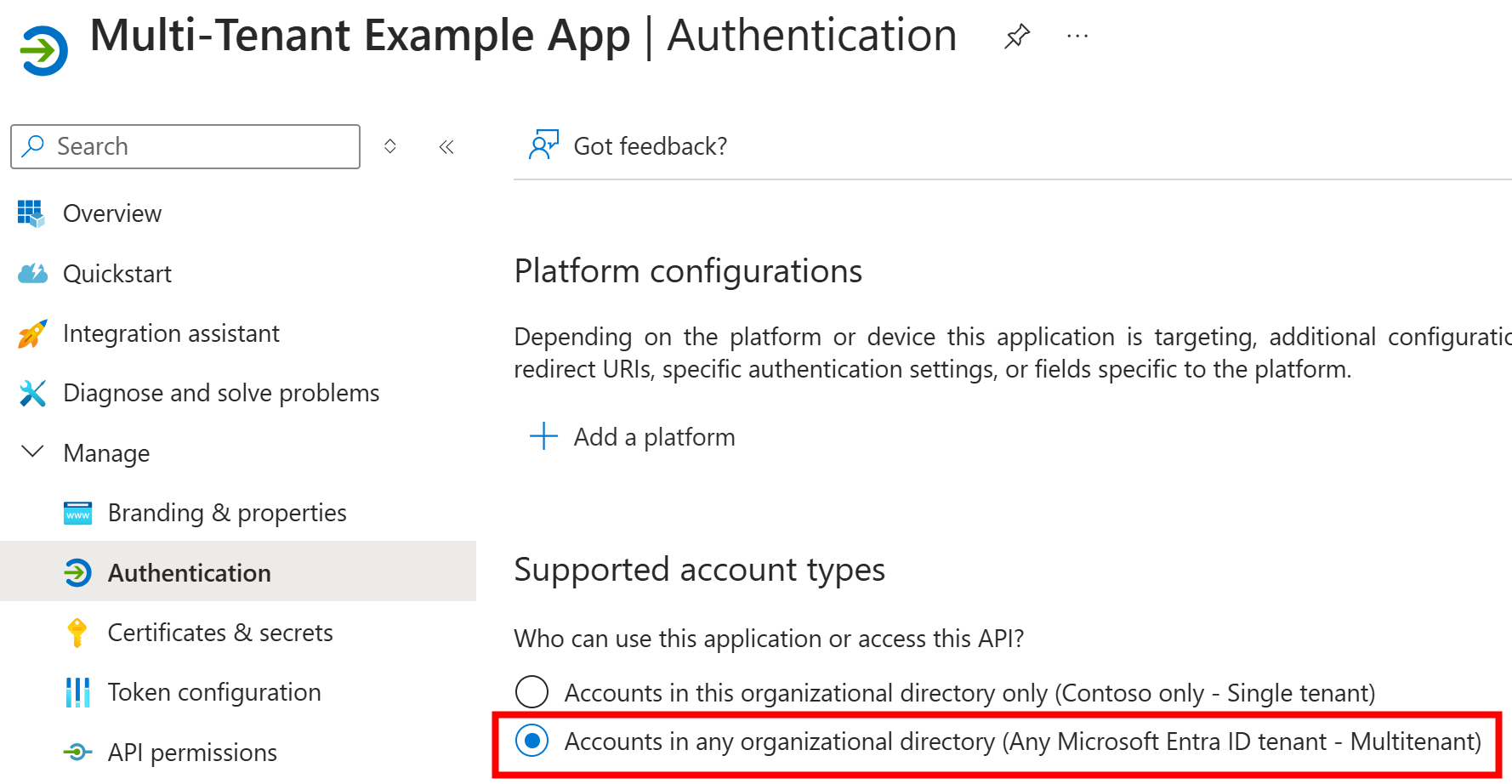Open Token configuration
This screenshot has height=784, width=1512.
point(214,692)
